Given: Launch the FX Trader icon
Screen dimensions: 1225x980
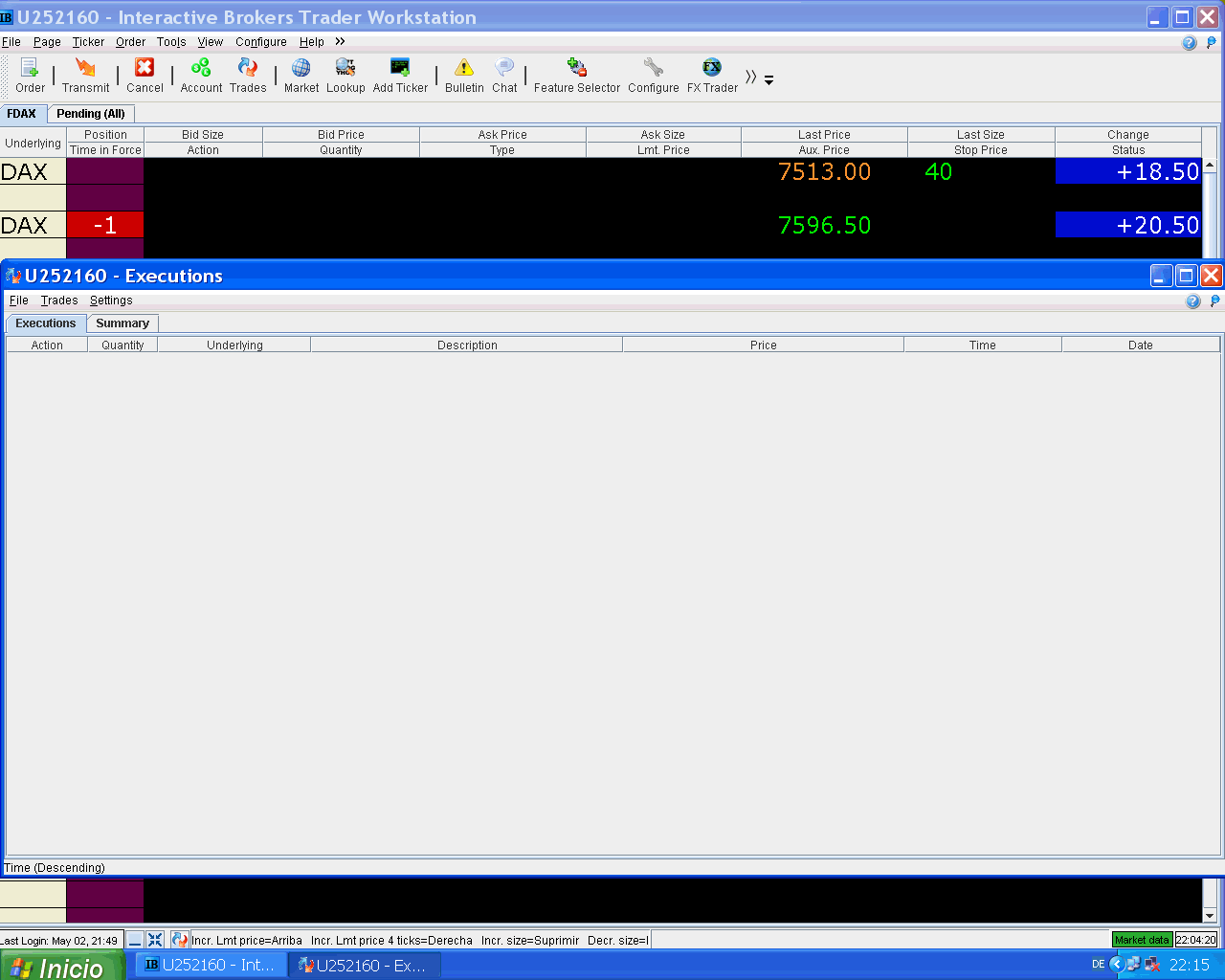Looking at the screenshot, I should (712, 67).
